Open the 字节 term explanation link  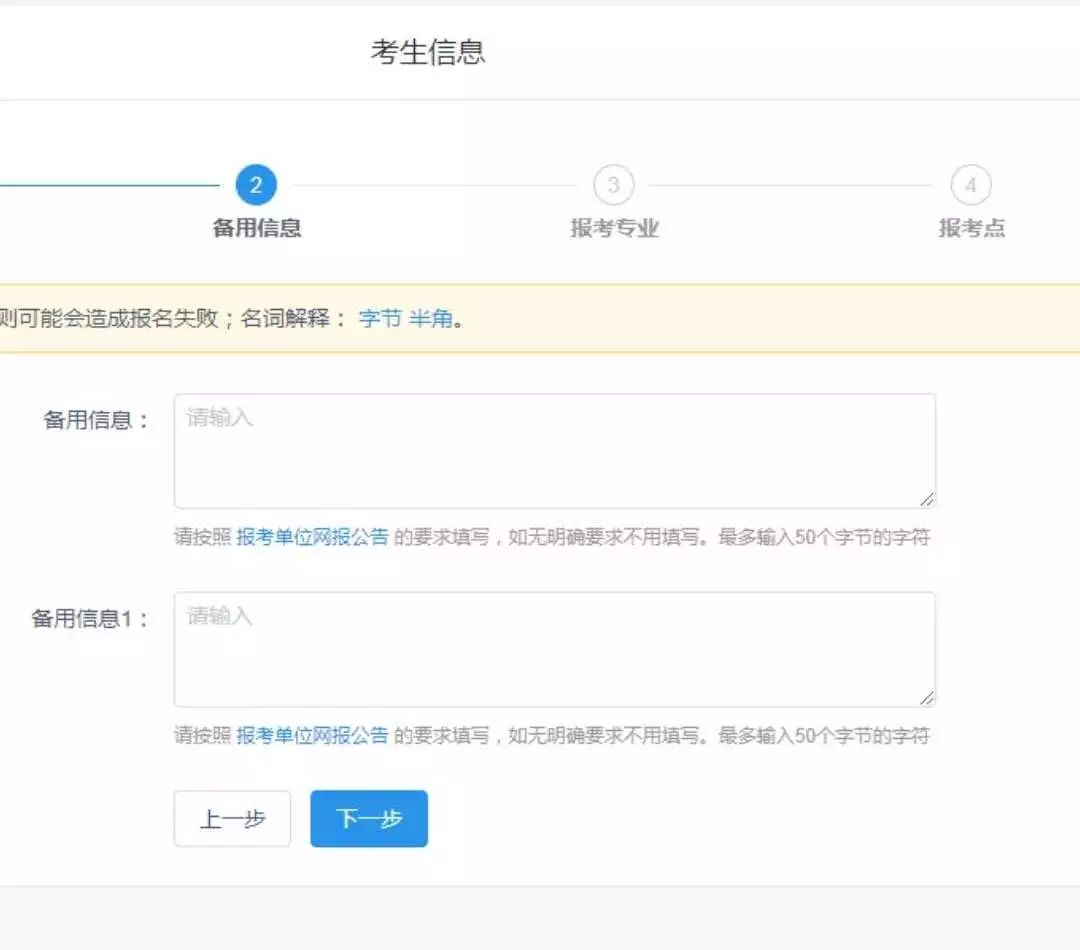tap(380, 319)
